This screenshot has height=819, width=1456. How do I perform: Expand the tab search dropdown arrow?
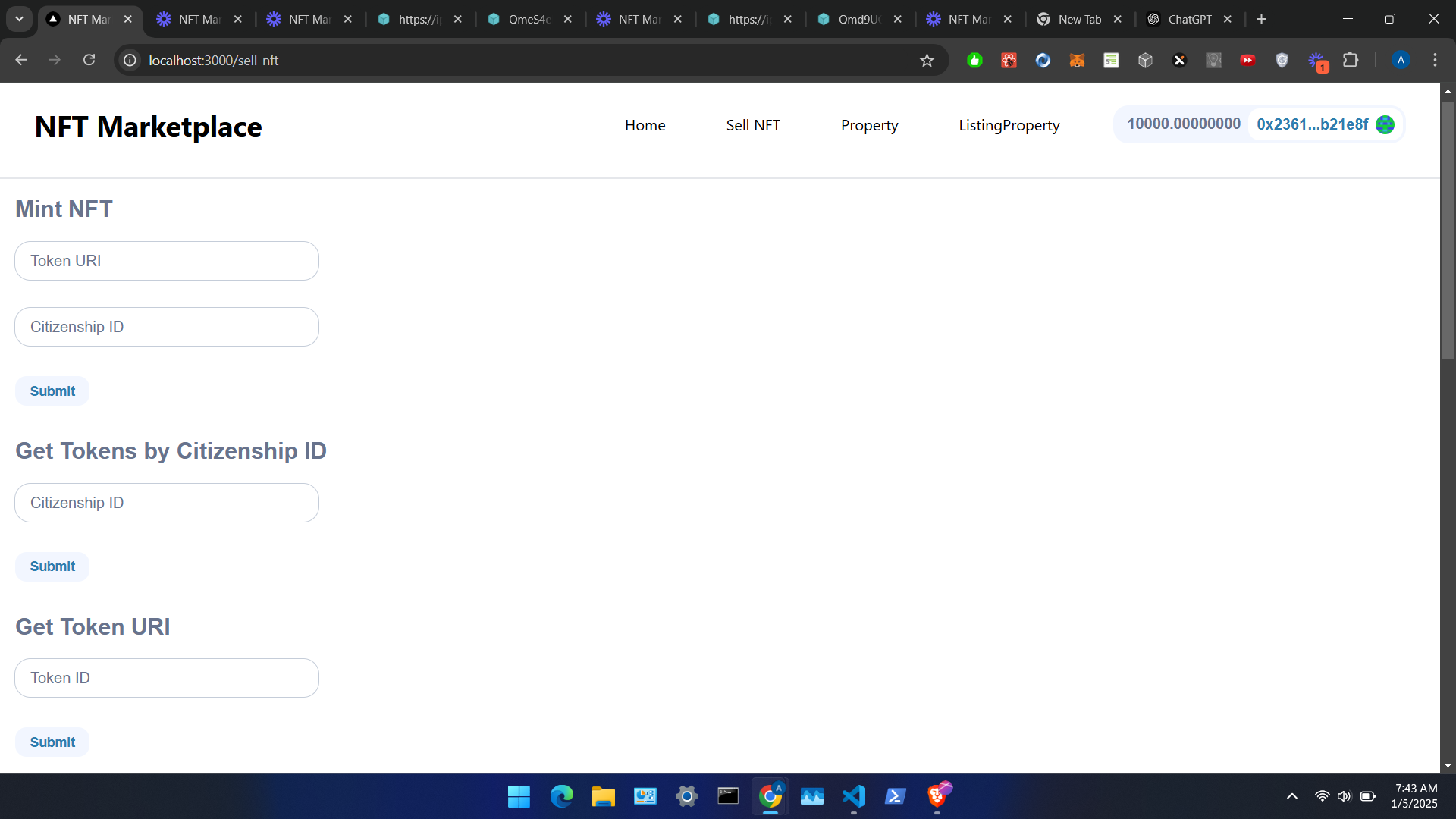pos(19,19)
